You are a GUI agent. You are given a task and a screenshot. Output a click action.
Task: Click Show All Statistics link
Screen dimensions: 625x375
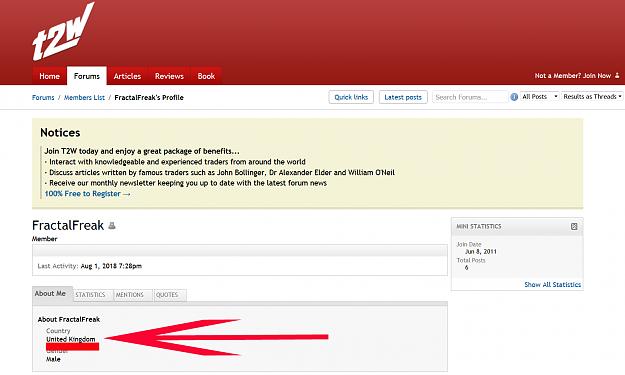click(552, 285)
